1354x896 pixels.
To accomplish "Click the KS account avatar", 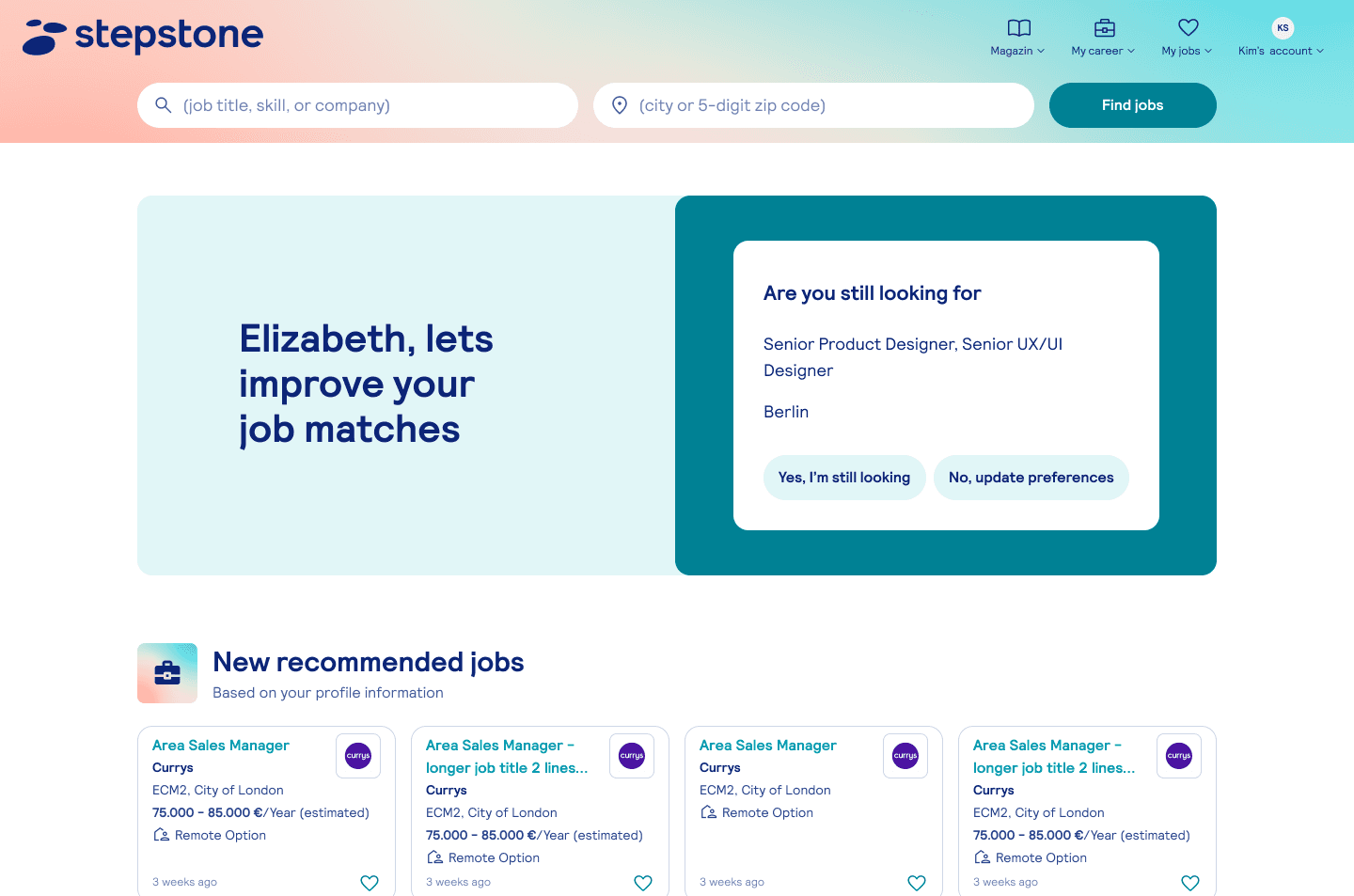I will pyautogui.click(x=1283, y=28).
